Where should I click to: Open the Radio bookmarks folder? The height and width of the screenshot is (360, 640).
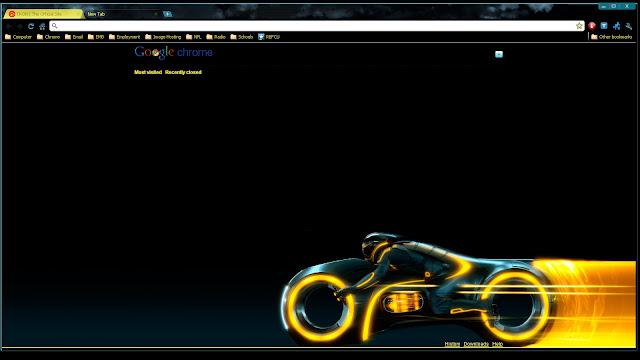coord(216,37)
